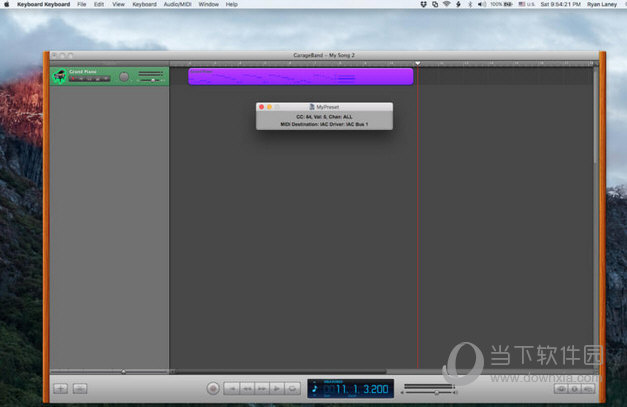The image size is (627, 407).
Task: Select the purple Grand Piano MIDI region
Action: pyautogui.click(x=301, y=76)
